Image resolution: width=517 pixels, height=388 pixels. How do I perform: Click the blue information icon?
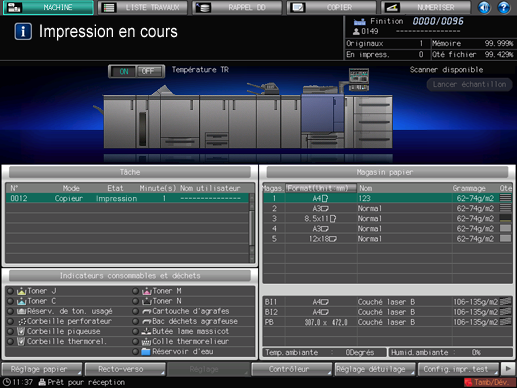pyautogui.click(x=23, y=32)
